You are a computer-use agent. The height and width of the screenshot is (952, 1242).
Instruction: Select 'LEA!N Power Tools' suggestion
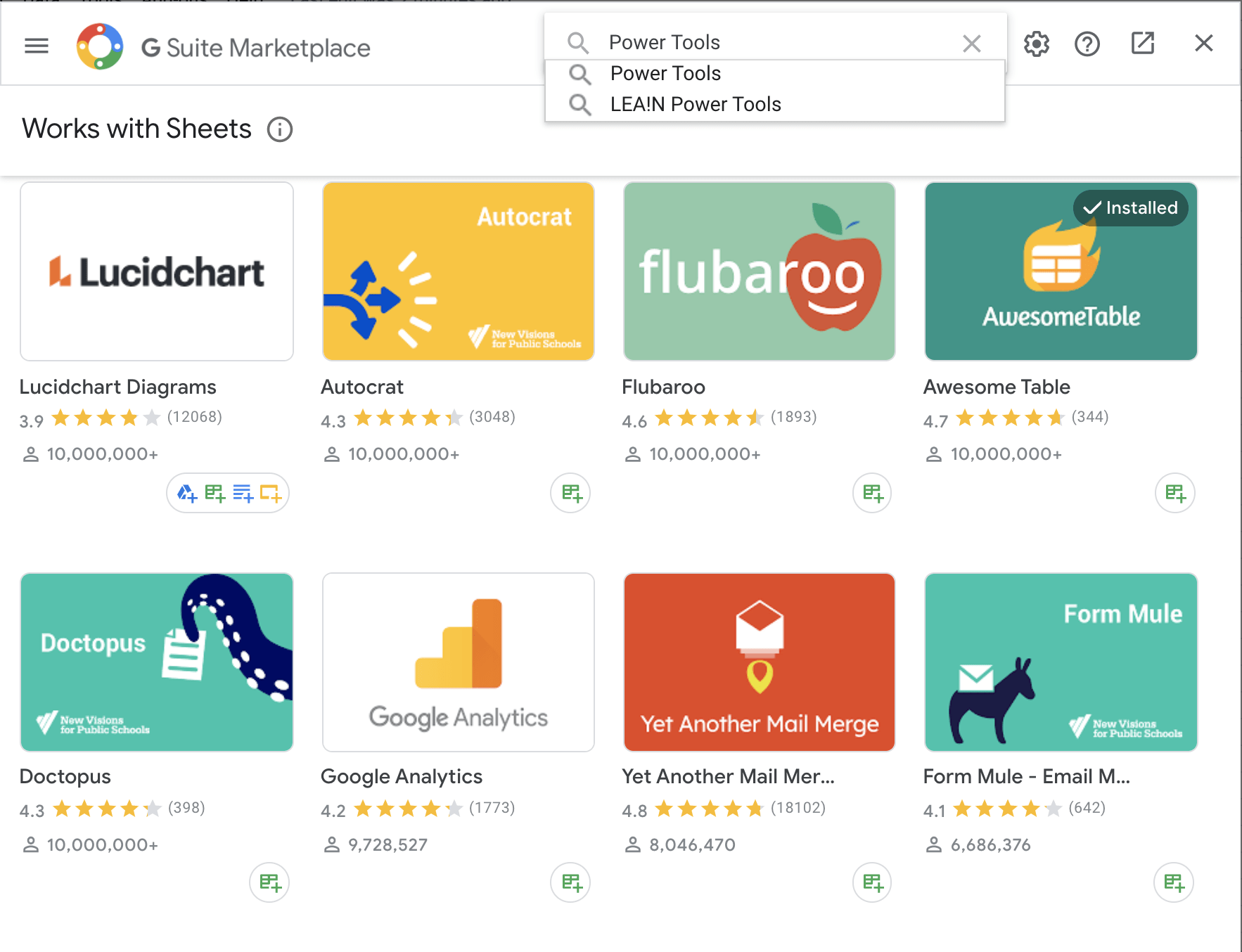(x=695, y=105)
